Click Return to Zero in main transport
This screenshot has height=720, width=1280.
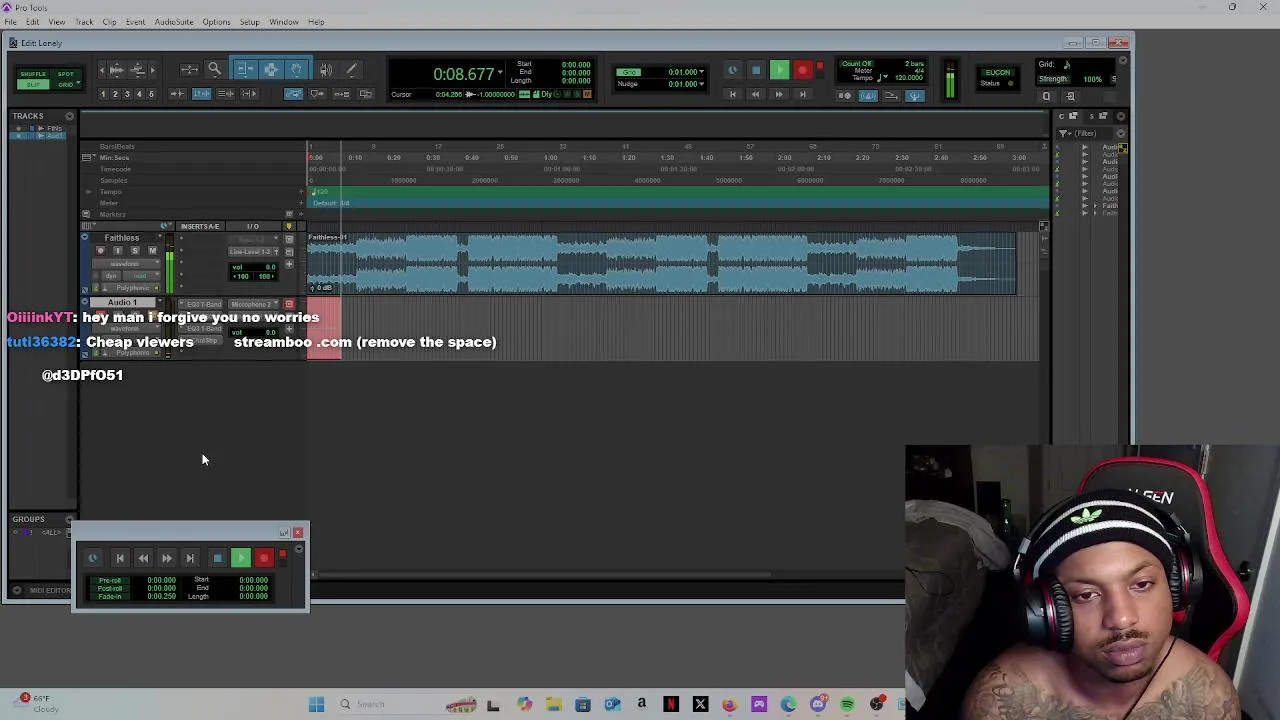(732, 94)
